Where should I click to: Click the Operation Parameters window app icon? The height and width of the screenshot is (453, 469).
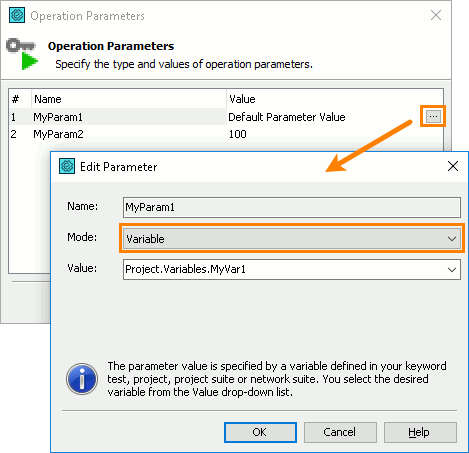[x=17, y=15]
